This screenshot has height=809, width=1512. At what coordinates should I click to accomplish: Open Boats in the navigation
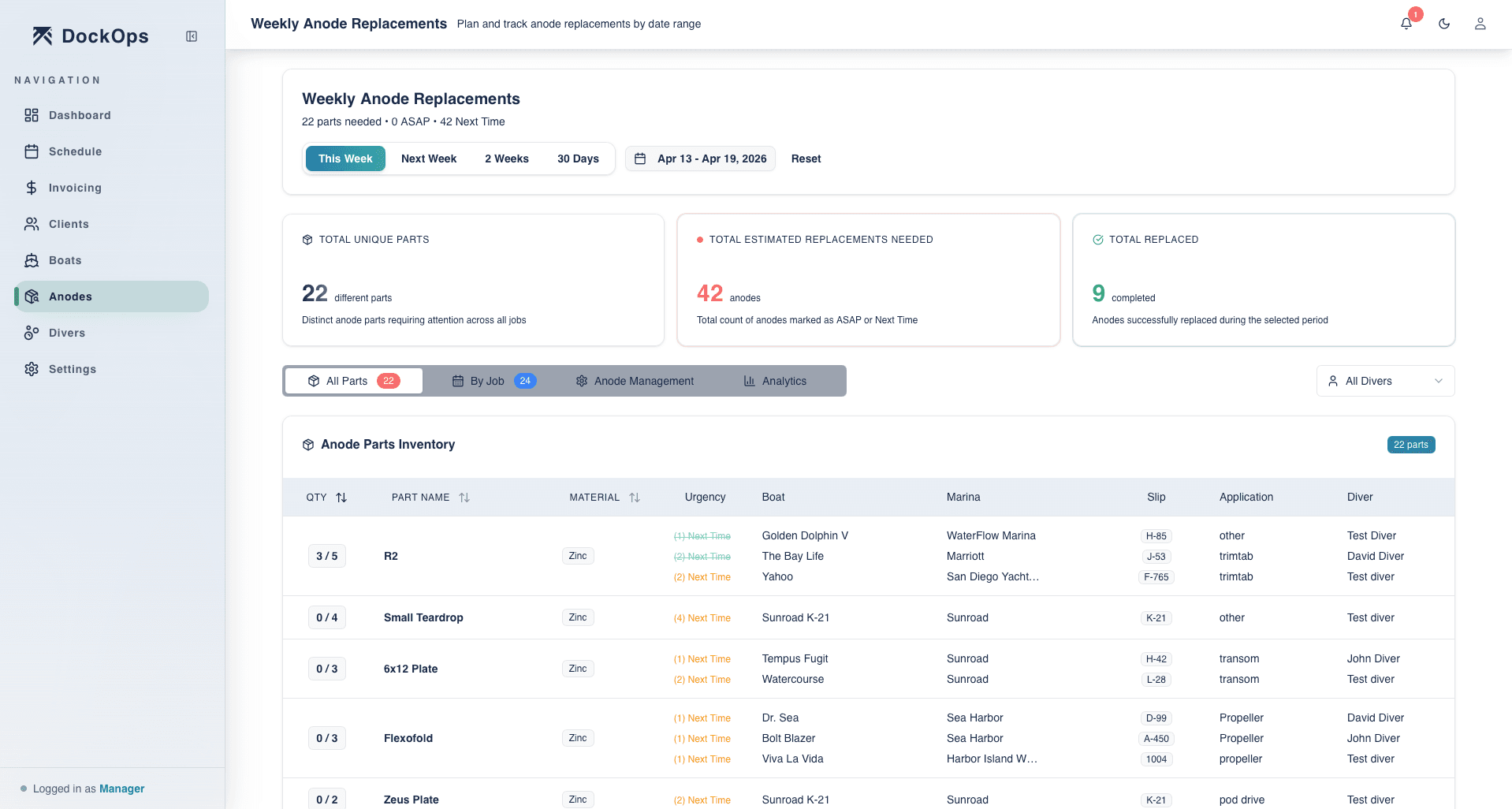(x=111, y=260)
